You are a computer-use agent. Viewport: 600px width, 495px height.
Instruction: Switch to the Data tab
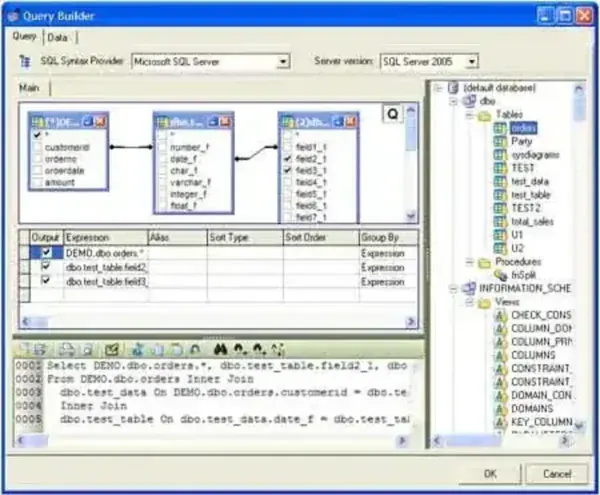point(58,37)
